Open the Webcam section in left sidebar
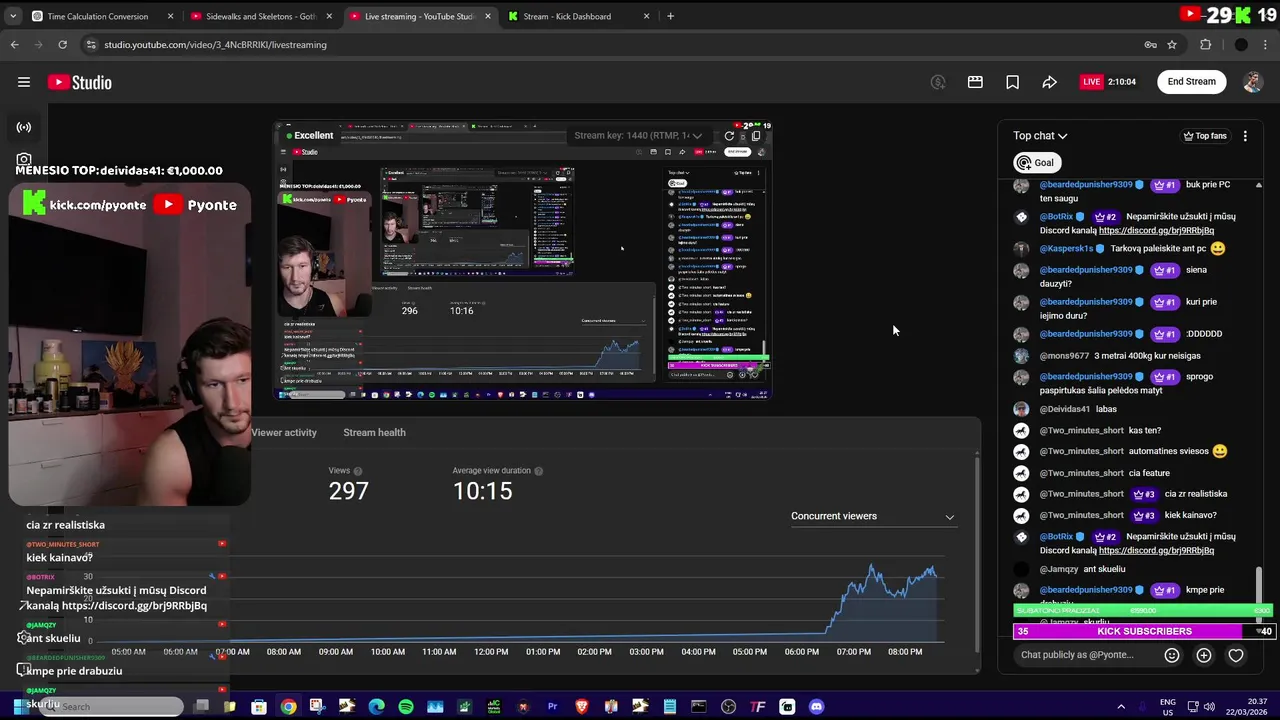The image size is (1280, 720). tap(24, 159)
